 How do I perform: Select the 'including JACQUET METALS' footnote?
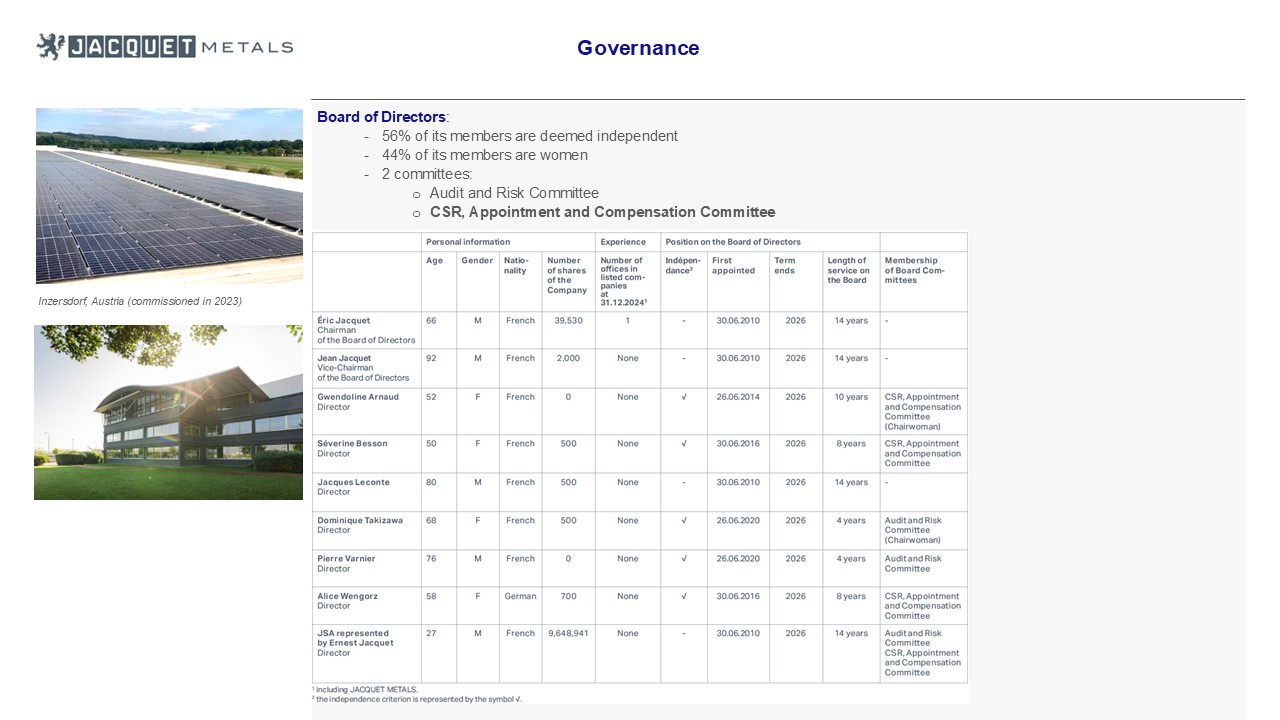(365, 689)
